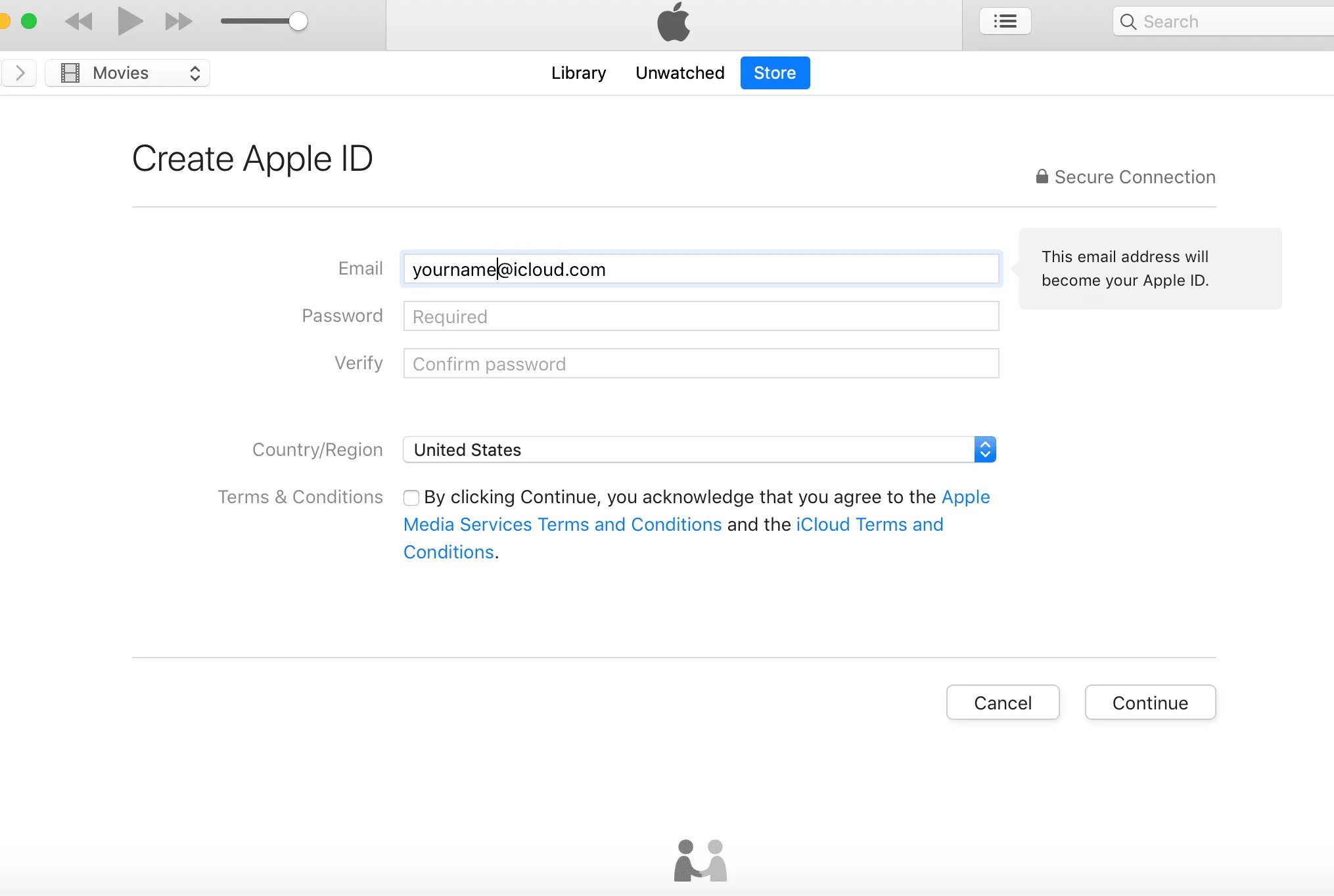
Task: Drag the volume slider control
Action: pos(299,21)
